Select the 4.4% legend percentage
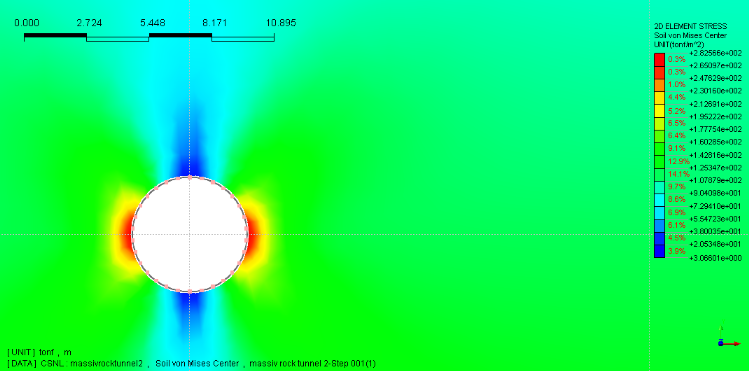Image resolution: width=749 pixels, height=371 pixels. click(x=677, y=97)
